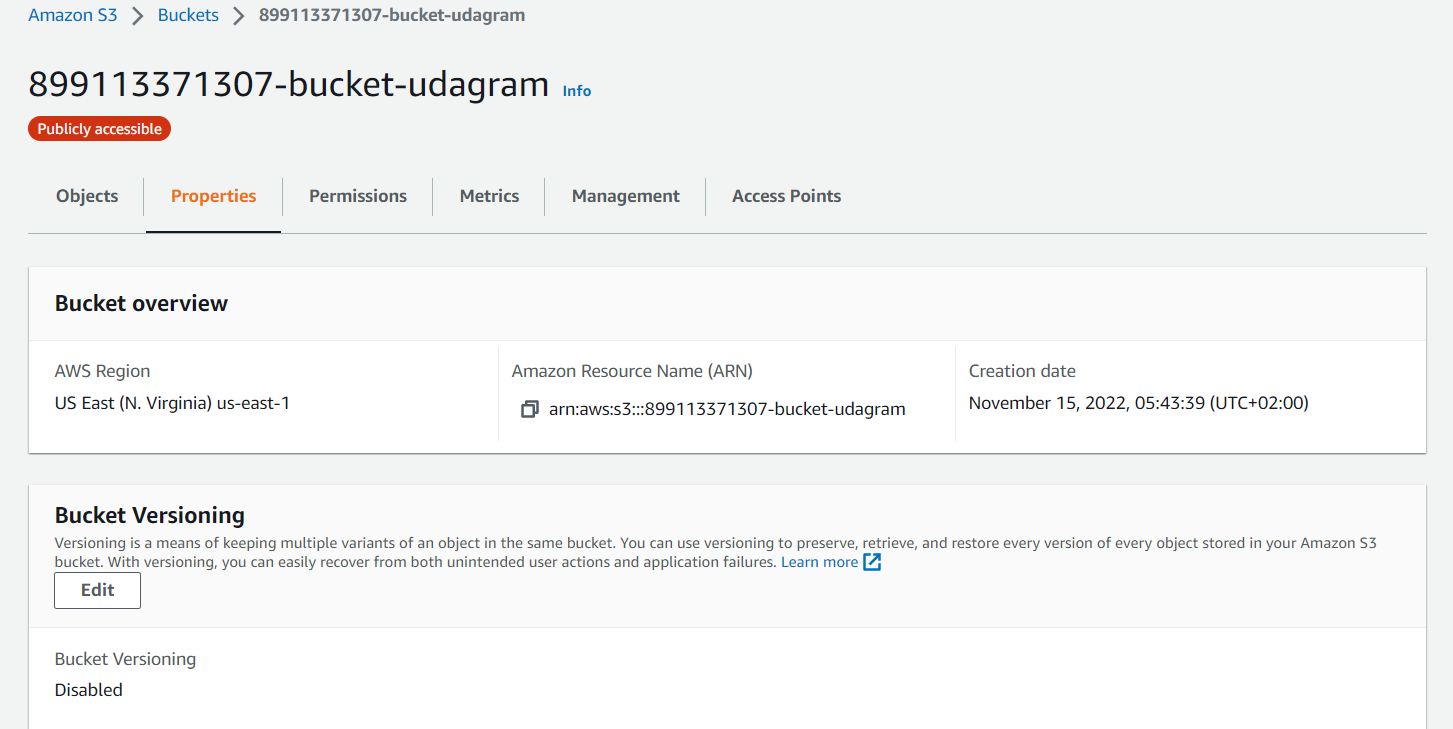1453x729 pixels.
Task: Click the Creation date timestamp value
Action: click(1139, 403)
